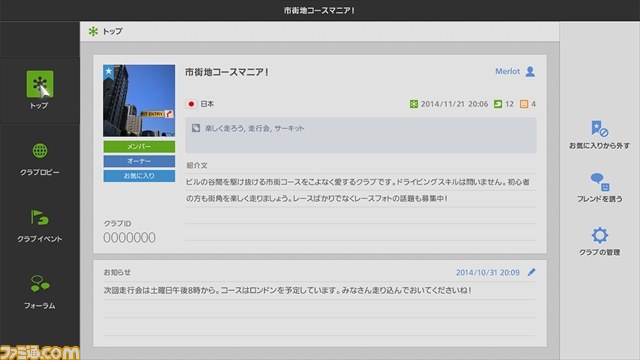Open クラブイベント flag icon
This screenshot has width=640, height=360.
40,217
